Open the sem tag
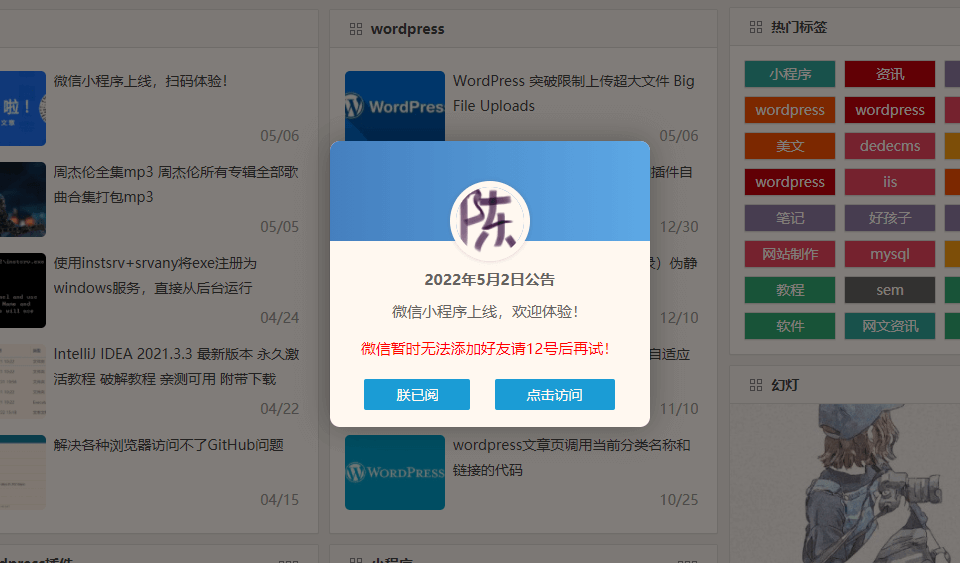This screenshot has height=563, width=960. click(x=890, y=290)
